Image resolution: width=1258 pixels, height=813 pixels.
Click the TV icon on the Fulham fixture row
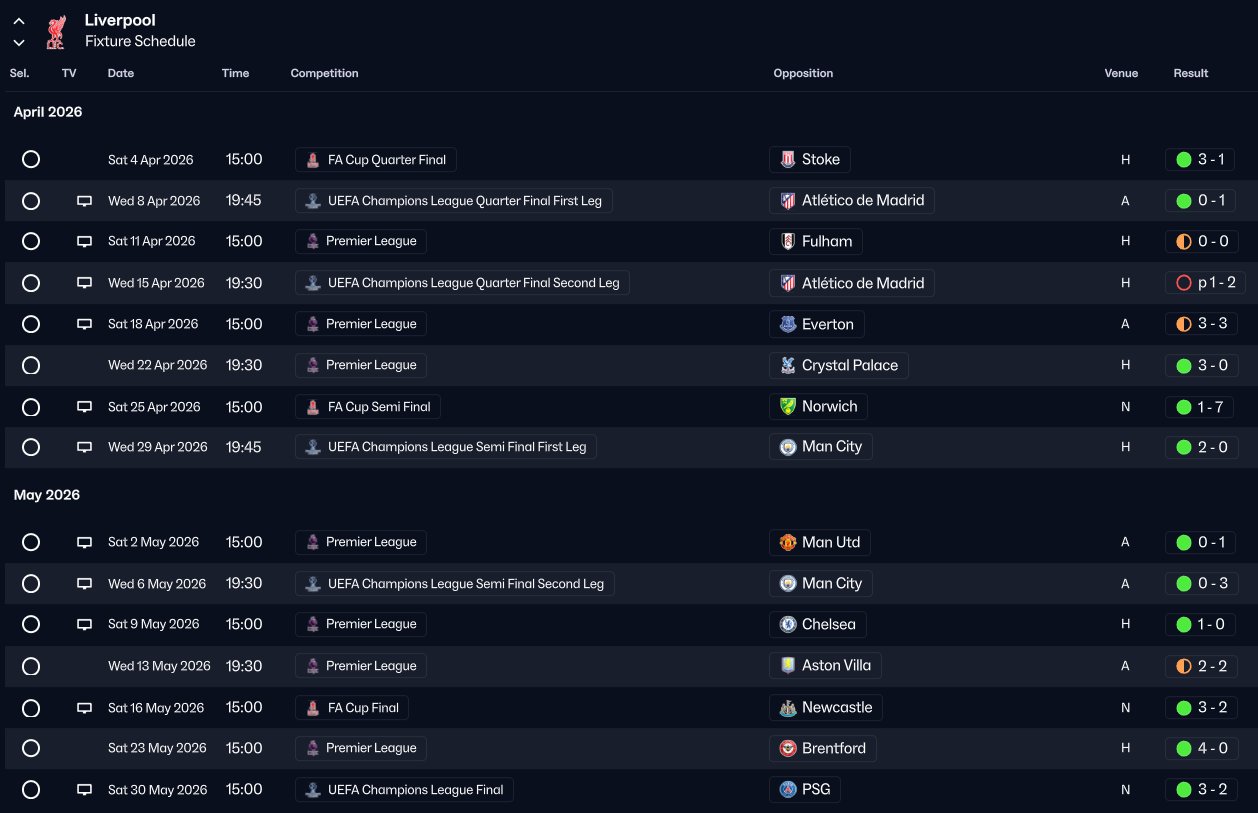click(x=85, y=242)
